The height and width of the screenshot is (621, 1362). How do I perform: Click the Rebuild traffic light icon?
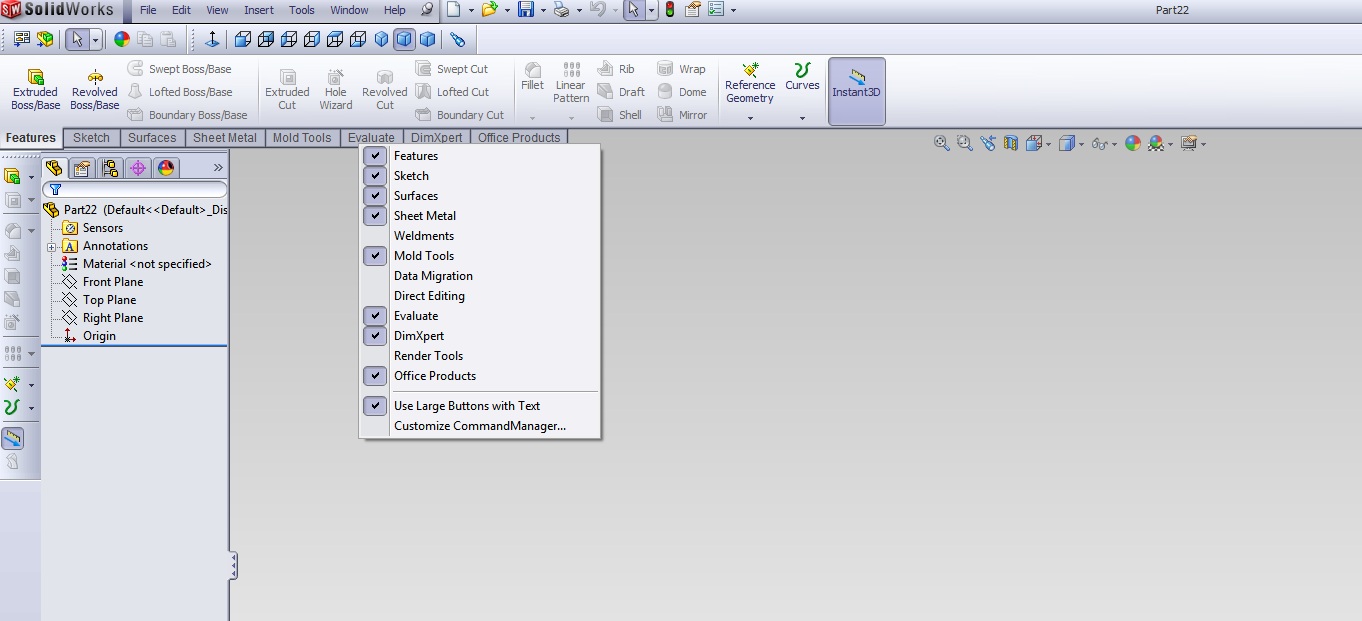[x=669, y=10]
